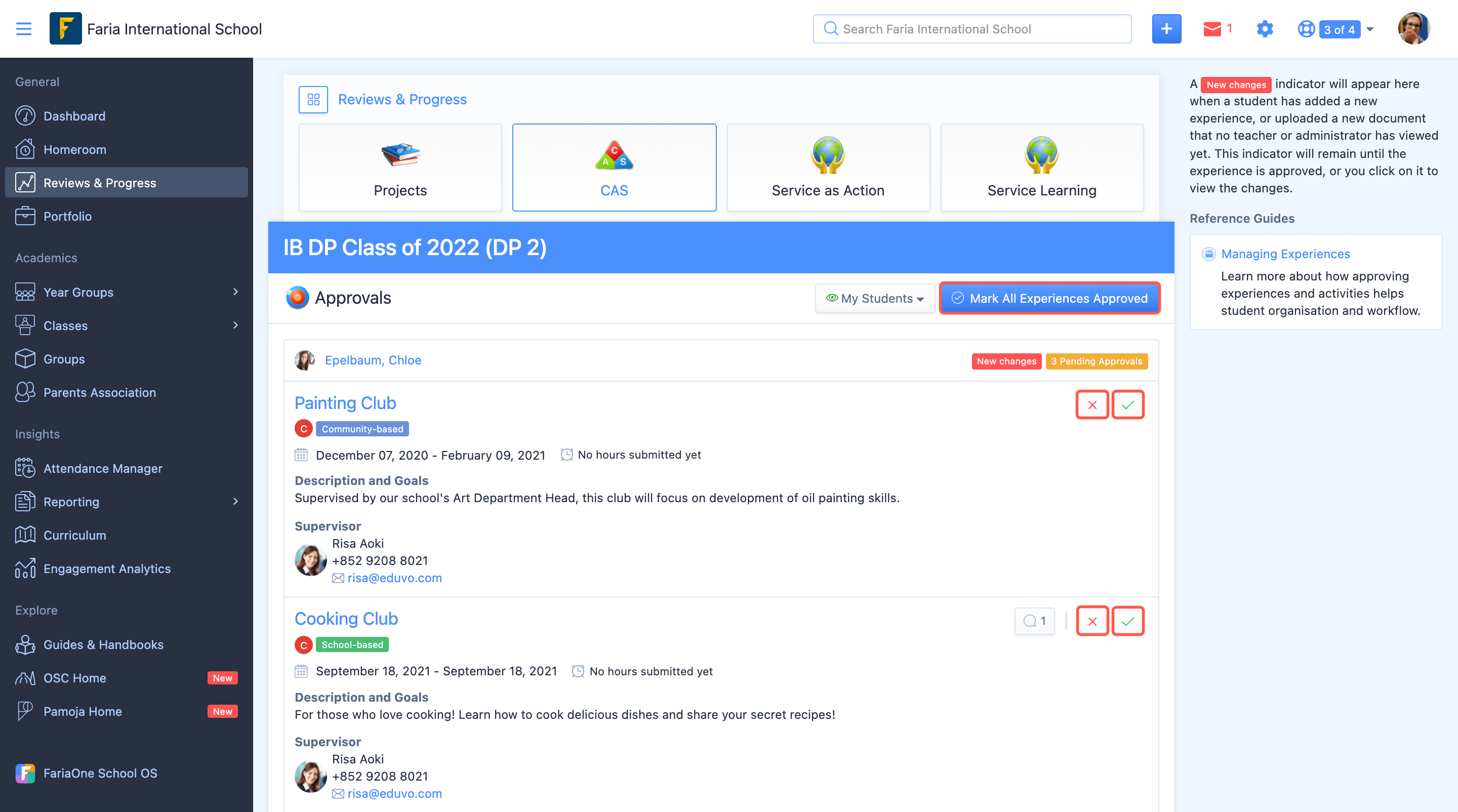Click the blue plus add button
This screenshot has height=812, width=1458.
[x=1166, y=29]
